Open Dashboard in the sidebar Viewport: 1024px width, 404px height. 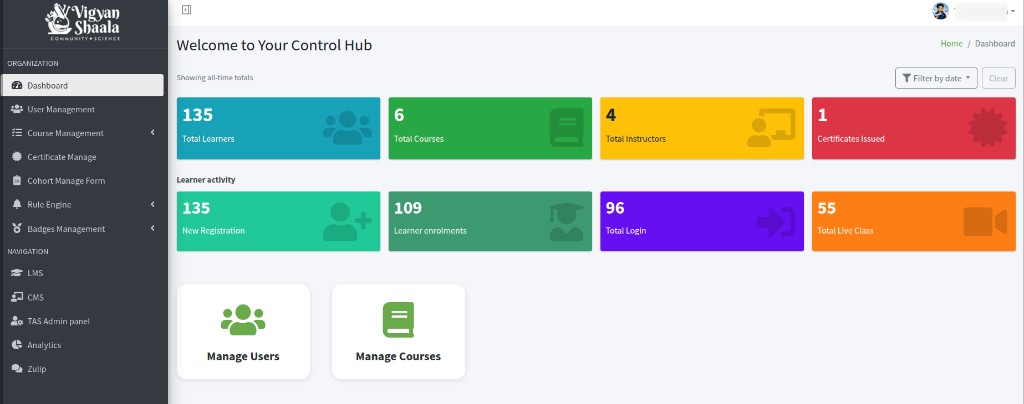coord(83,85)
